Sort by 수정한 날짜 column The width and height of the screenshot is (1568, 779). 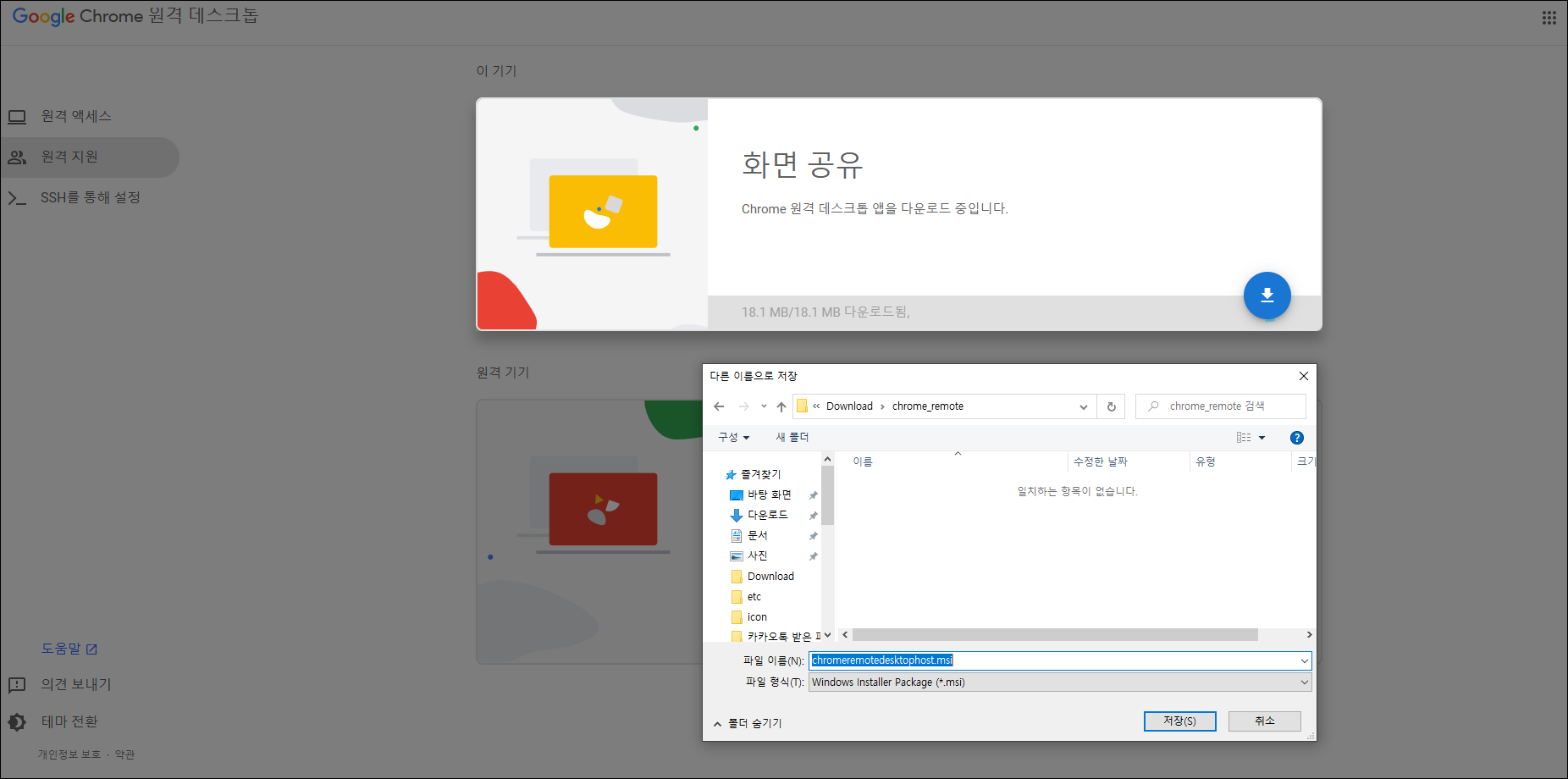(x=1100, y=461)
